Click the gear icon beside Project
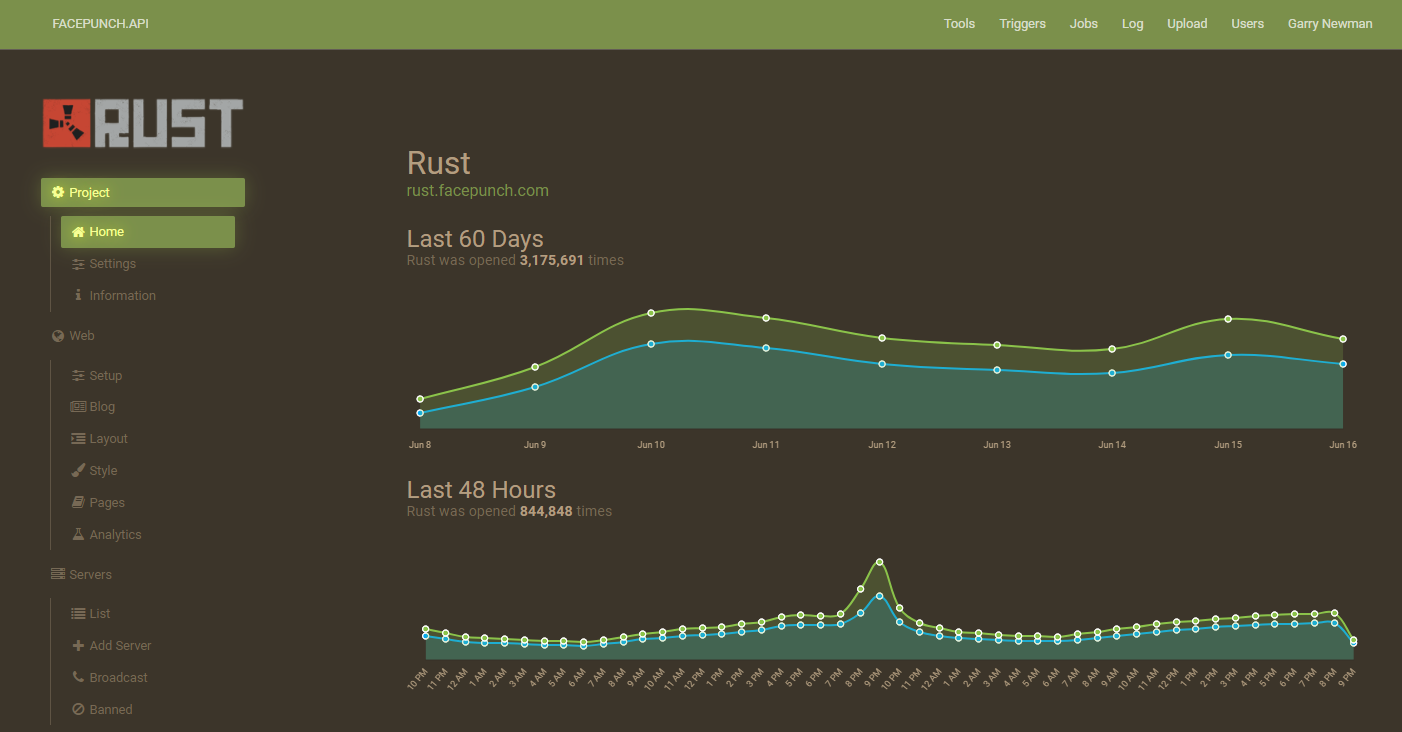This screenshot has height=732, width=1402. [x=58, y=192]
